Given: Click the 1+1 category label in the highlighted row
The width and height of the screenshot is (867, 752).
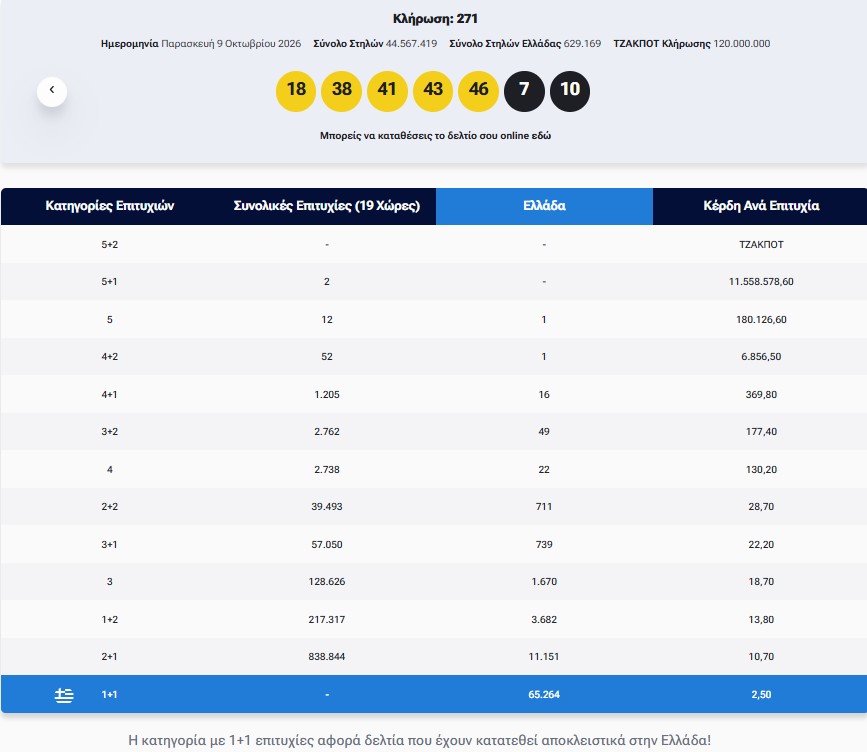Looking at the screenshot, I should click(109, 694).
